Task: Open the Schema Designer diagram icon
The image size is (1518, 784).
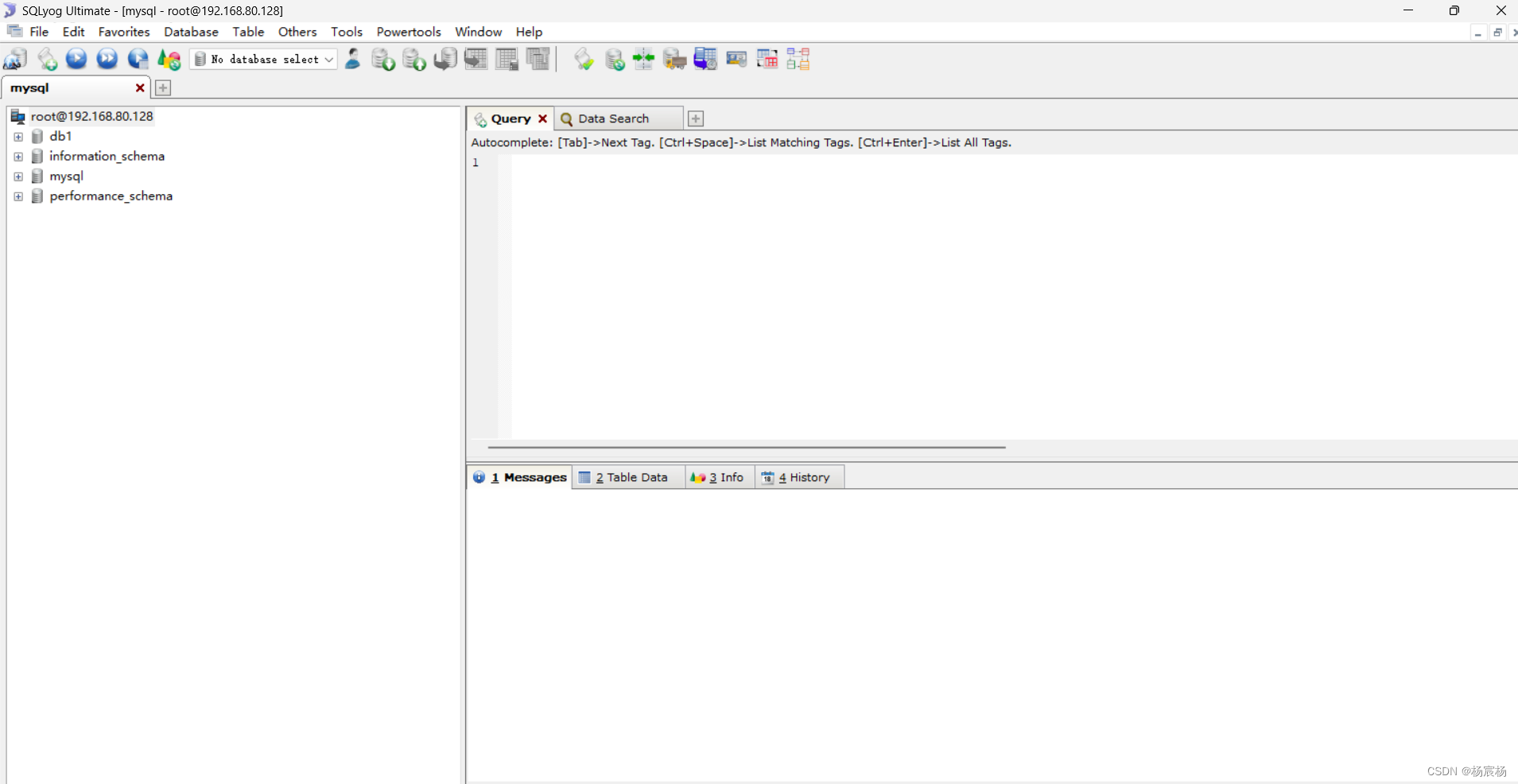Action: pyautogui.click(x=798, y=59)
